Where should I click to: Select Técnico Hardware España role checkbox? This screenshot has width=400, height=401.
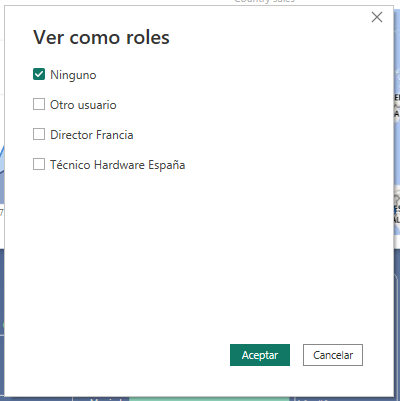click(x=39, y=164)
